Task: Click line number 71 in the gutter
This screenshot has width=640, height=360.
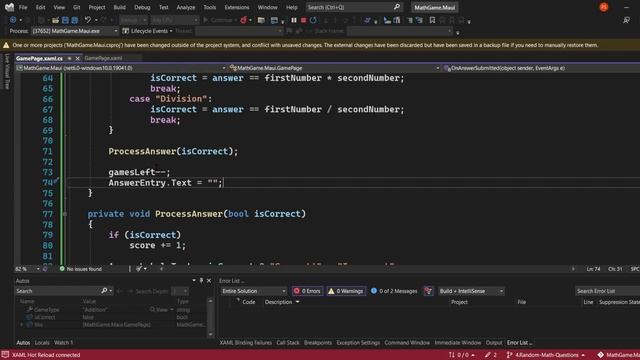Action: coord(47,151)
